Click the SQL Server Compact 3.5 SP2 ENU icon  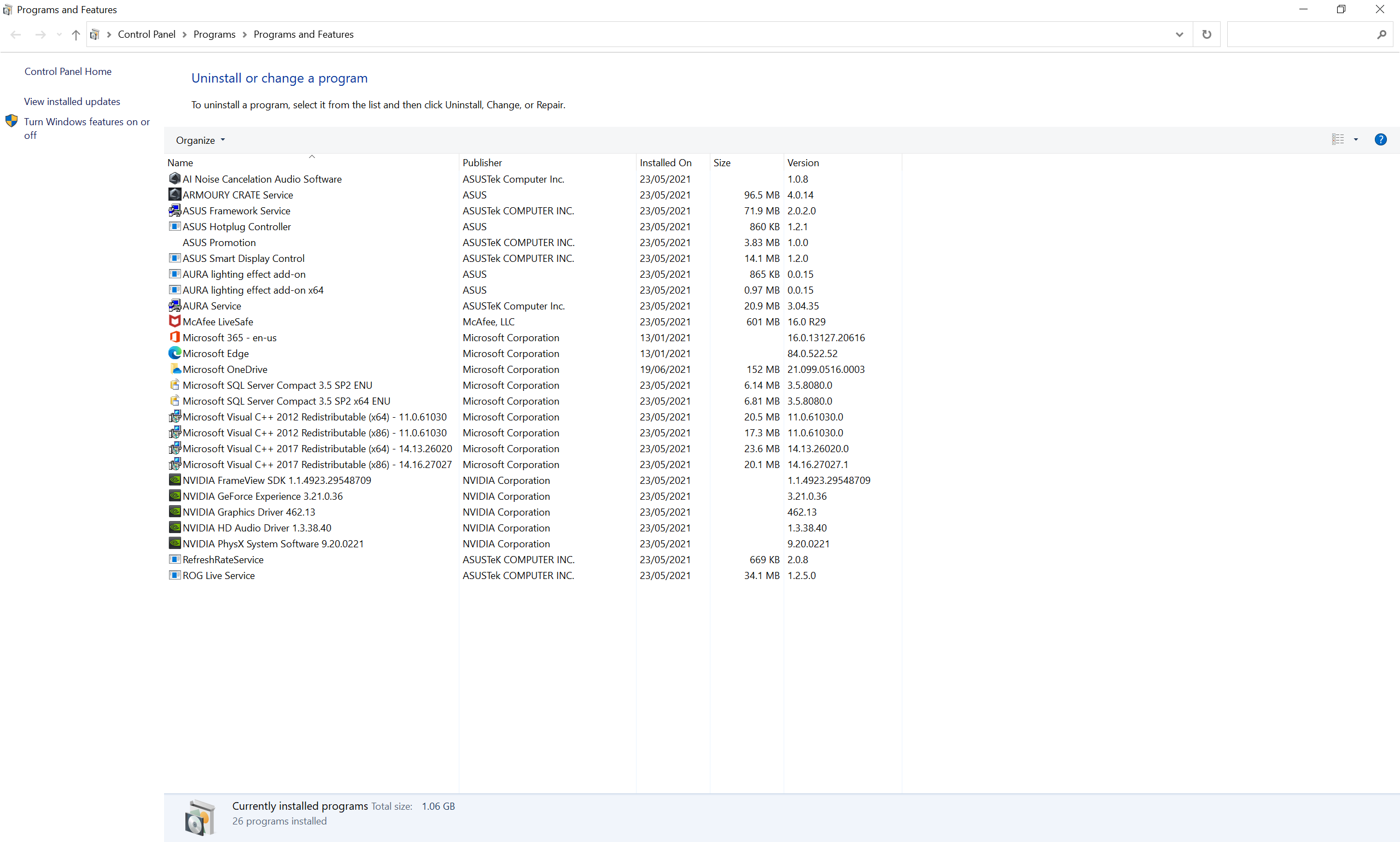175,385
